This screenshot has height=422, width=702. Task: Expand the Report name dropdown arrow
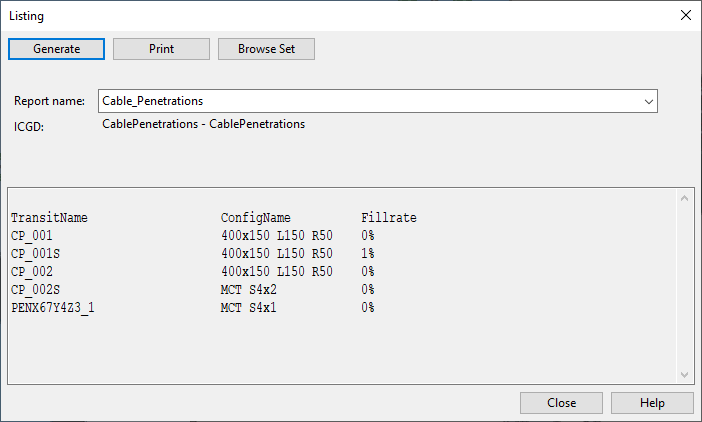[x=648, y=102]
